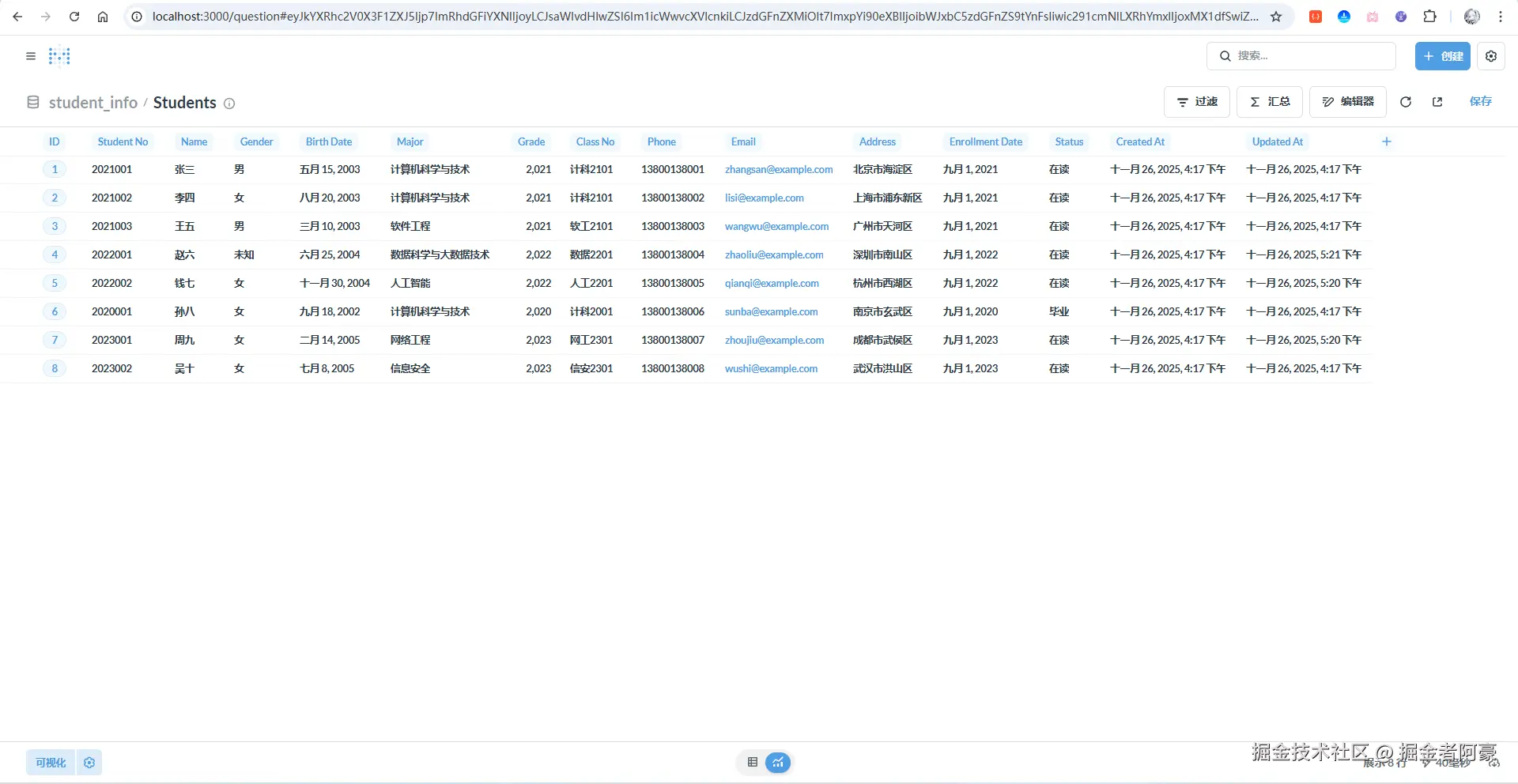
Task: Click the pink extension icon
Action: (1373, 17)
